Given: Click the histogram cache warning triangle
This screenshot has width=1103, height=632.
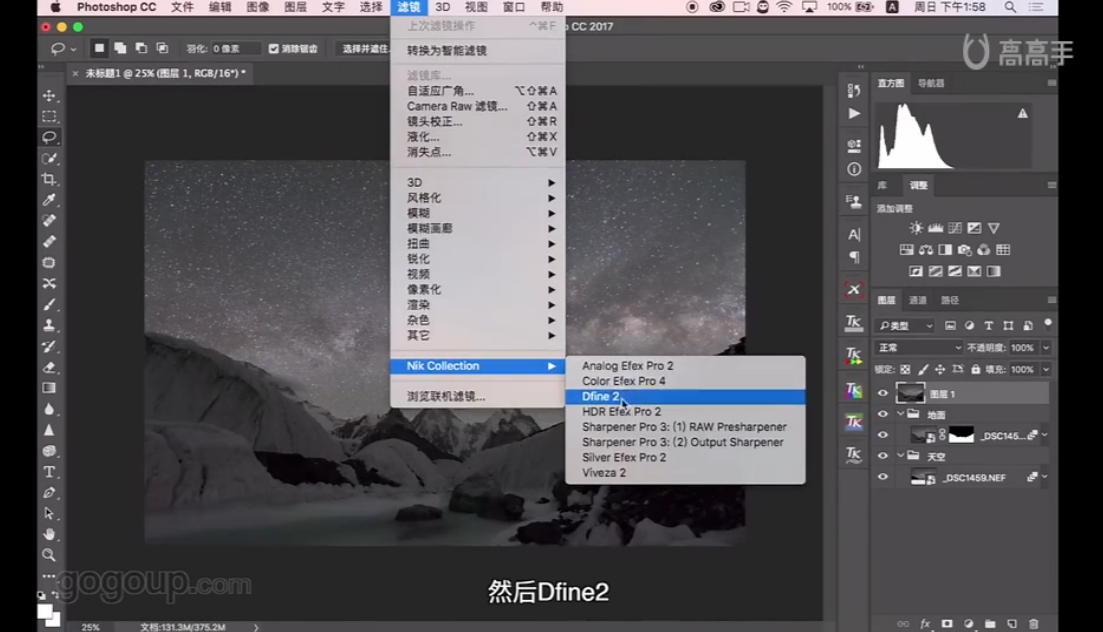Looking at the screenshot, I should (x=1022, y=113).
